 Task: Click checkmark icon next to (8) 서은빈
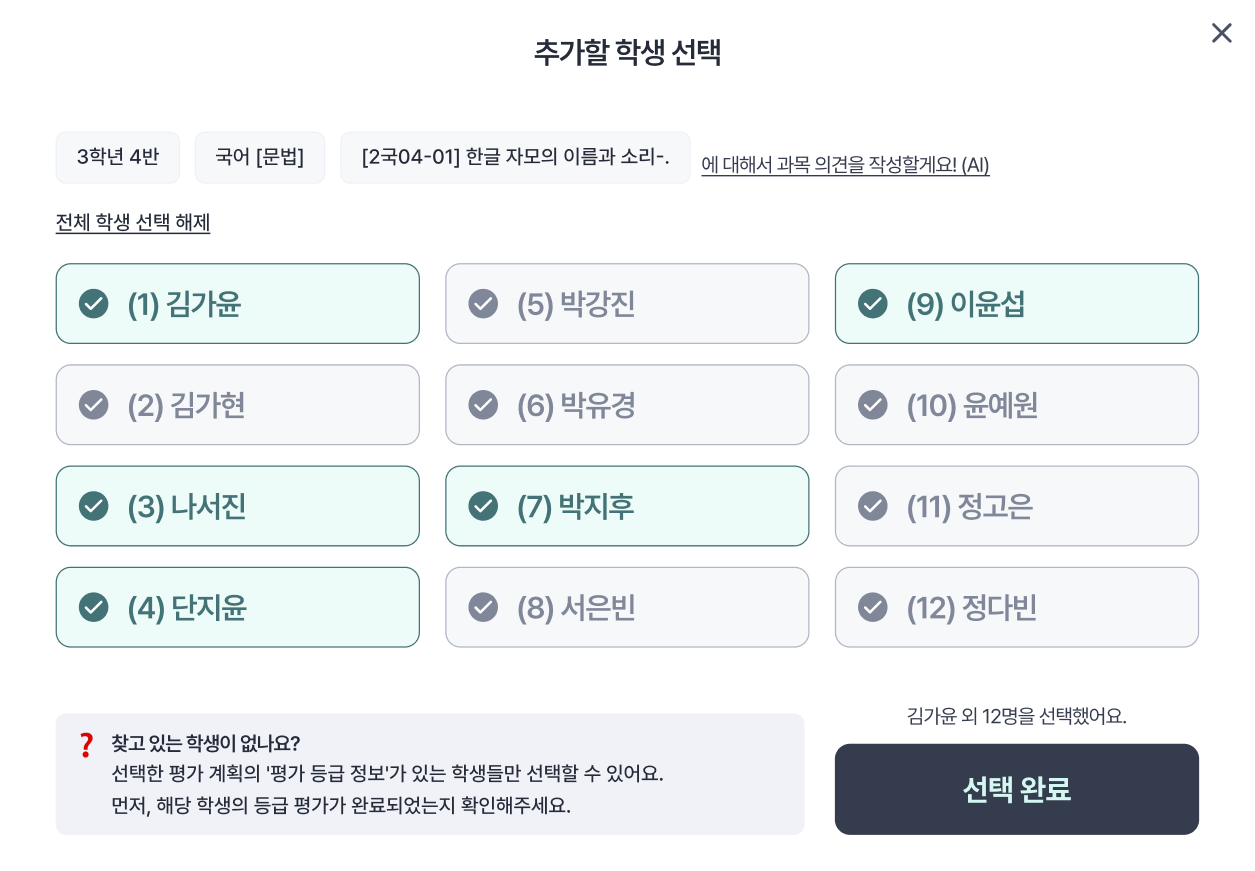[x=483, y=607]
